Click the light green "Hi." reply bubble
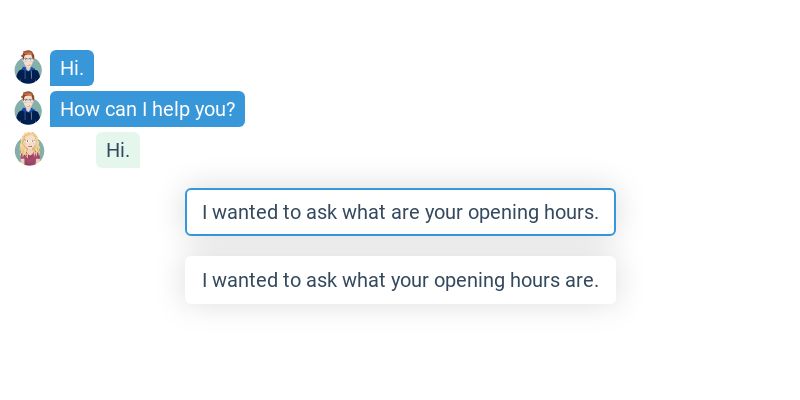 [x=118, y=150]
